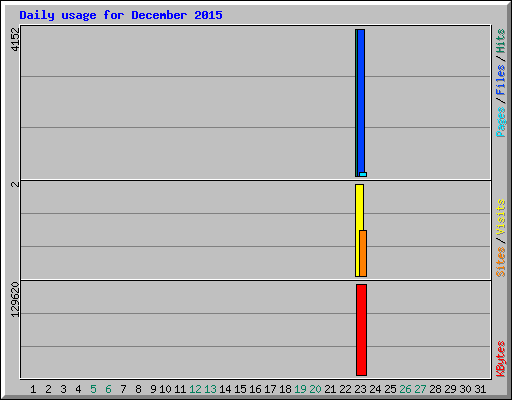
Task: Click the yellow Visits bar for day 23
Action: pyautogui.click(x=359, y=230)
